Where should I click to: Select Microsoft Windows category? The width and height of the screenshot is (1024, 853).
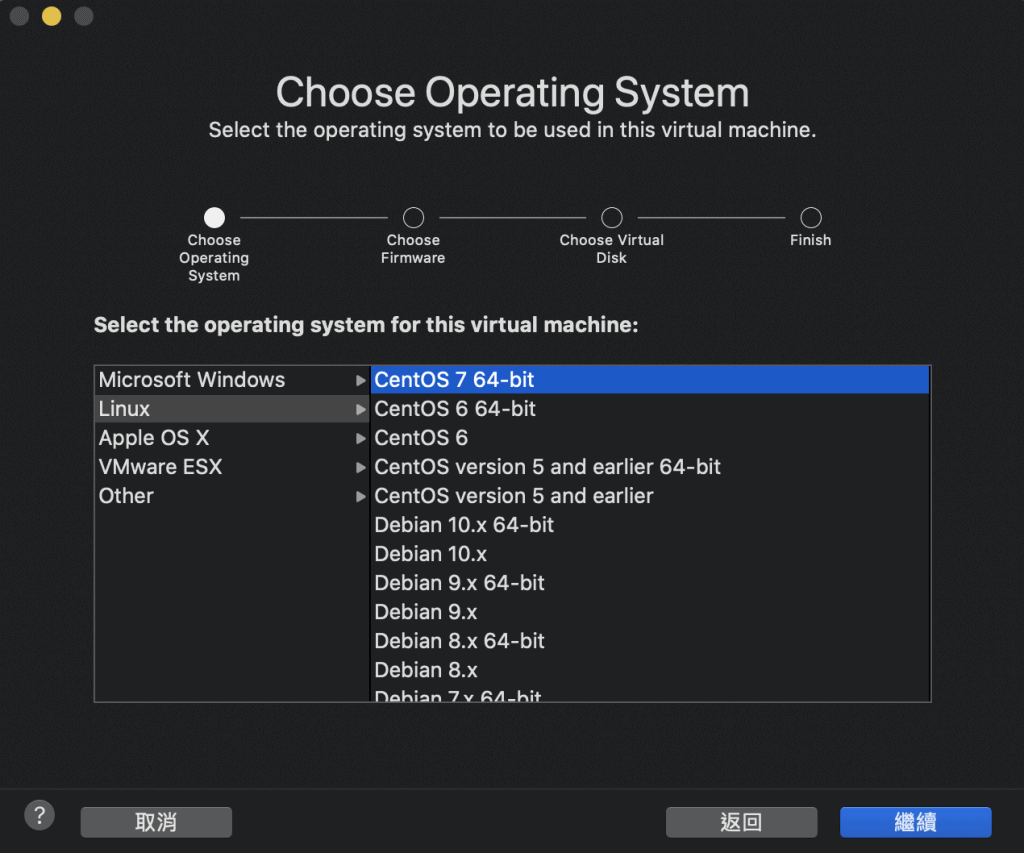click(232, 379)
